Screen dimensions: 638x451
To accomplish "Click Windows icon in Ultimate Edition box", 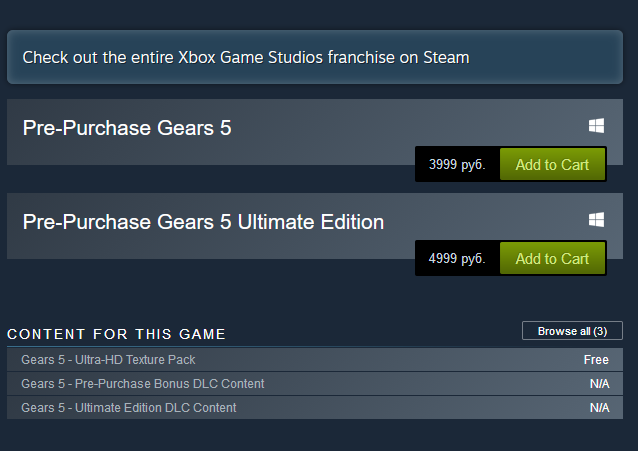I will click(x=596, y=219).
